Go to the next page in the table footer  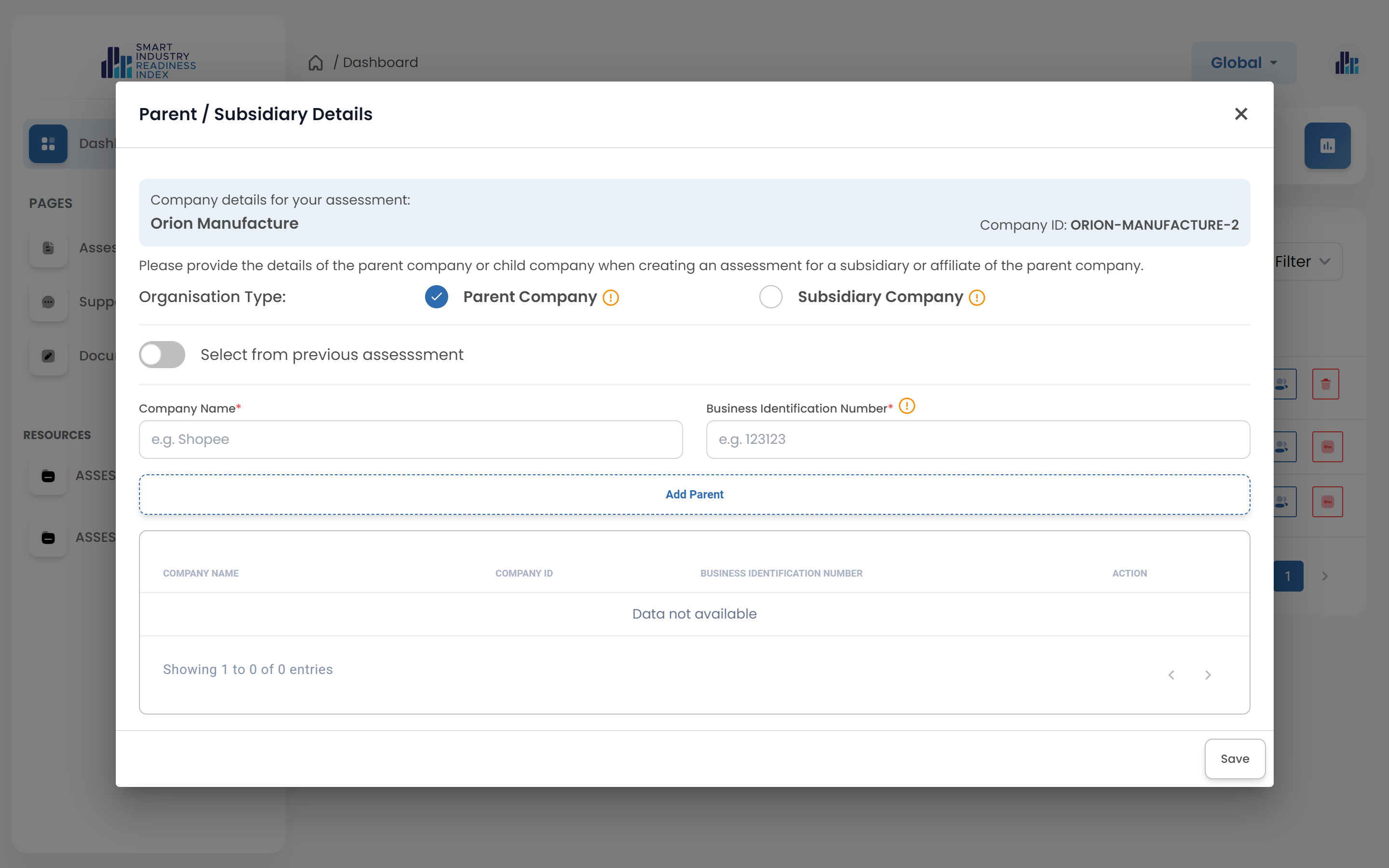pyautogui.click(x=1208, y=675)
